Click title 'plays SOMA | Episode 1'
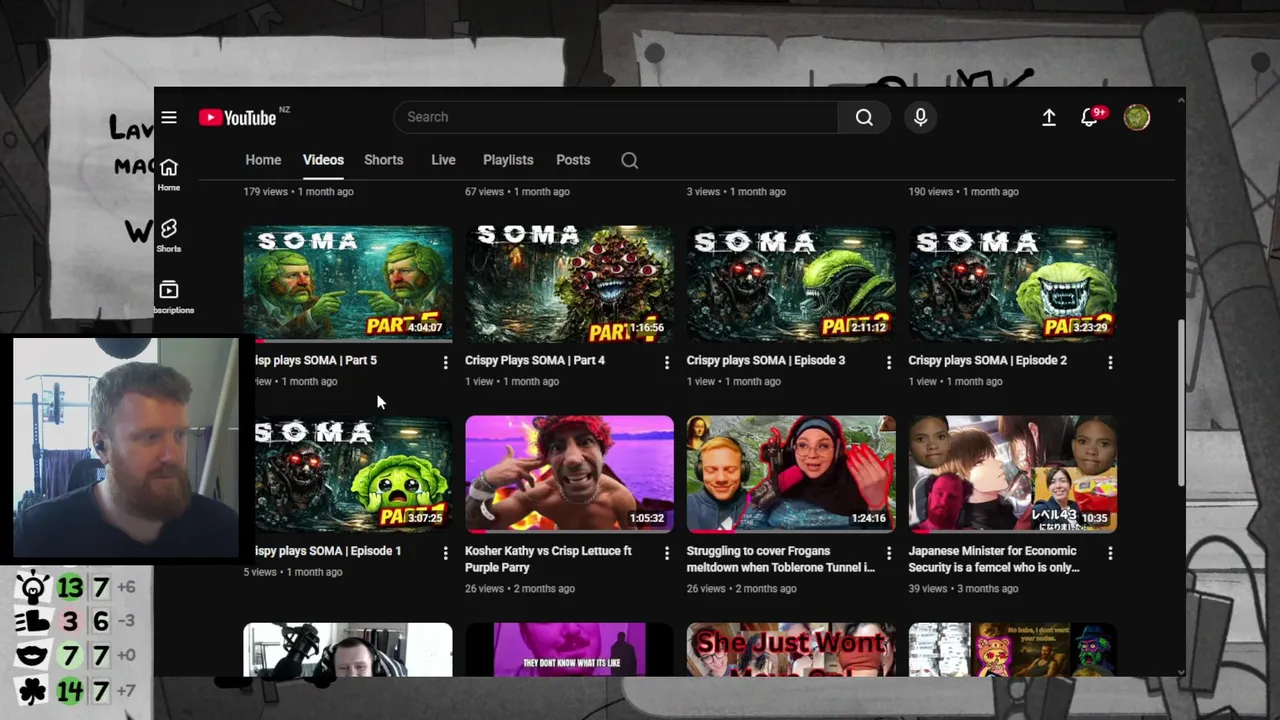 click(327, 551)
